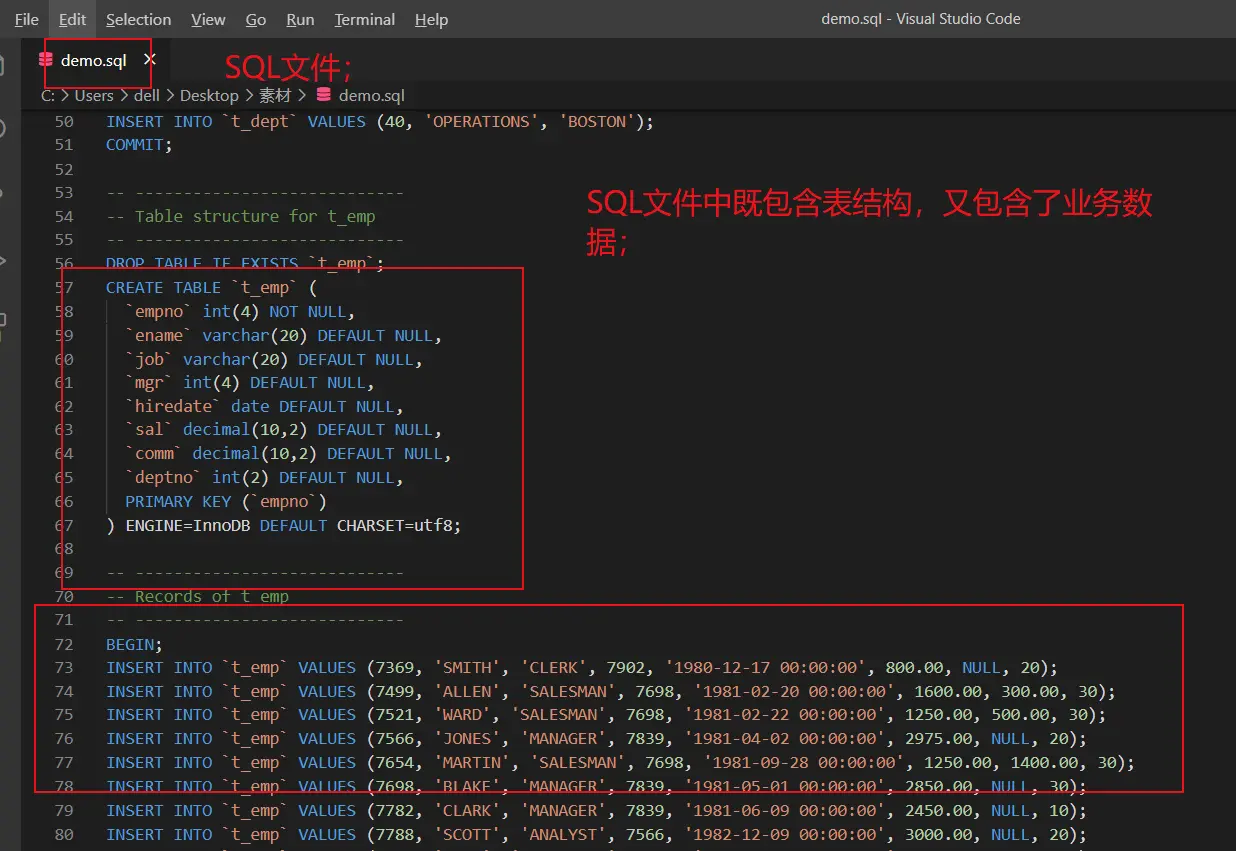Click the View menu item
This screenshot has width=1236, height=851.
click(x=208, y=19)
